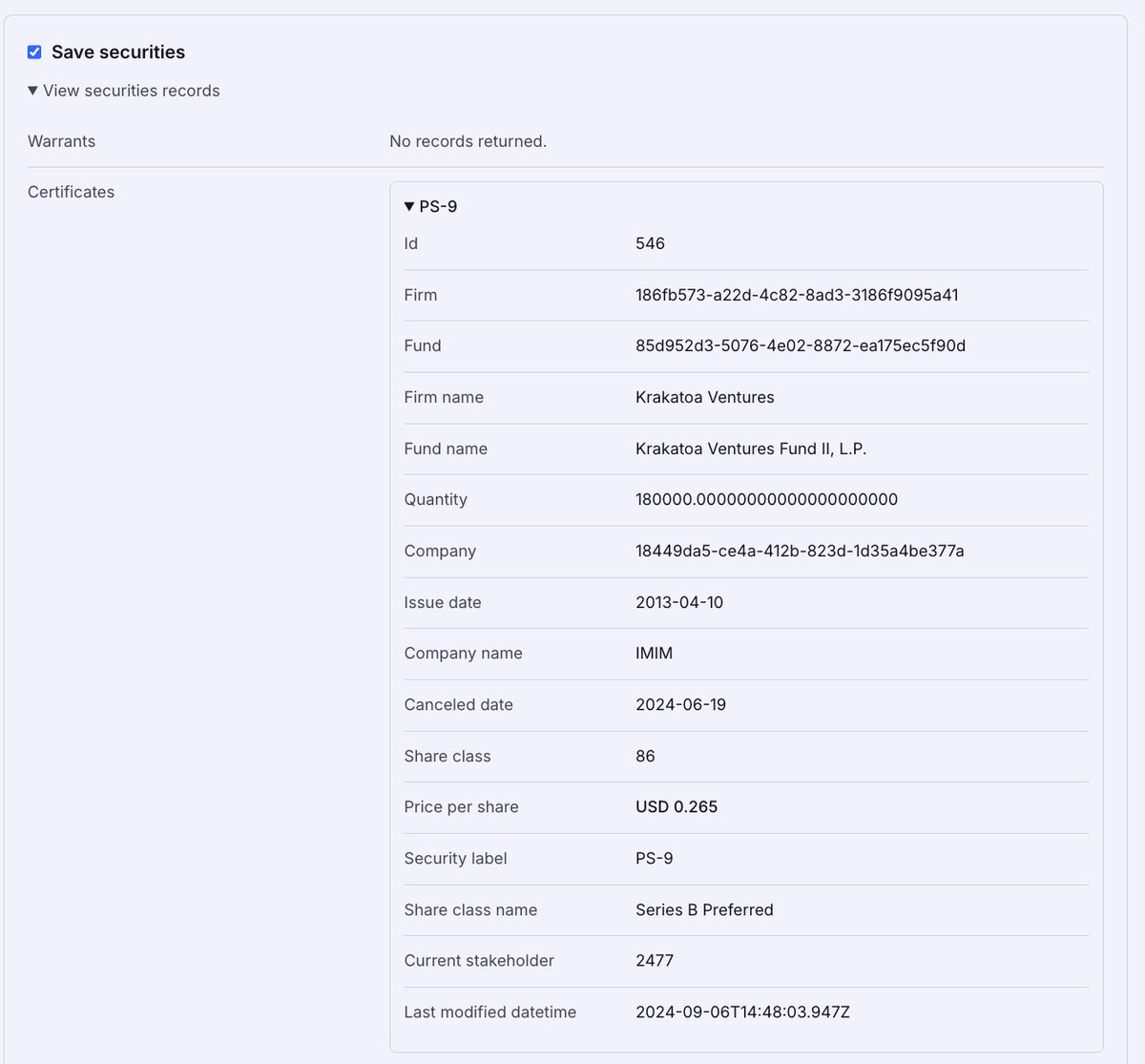
Task: Select the Price per share USD 0.265
Action: coord(677,806)
